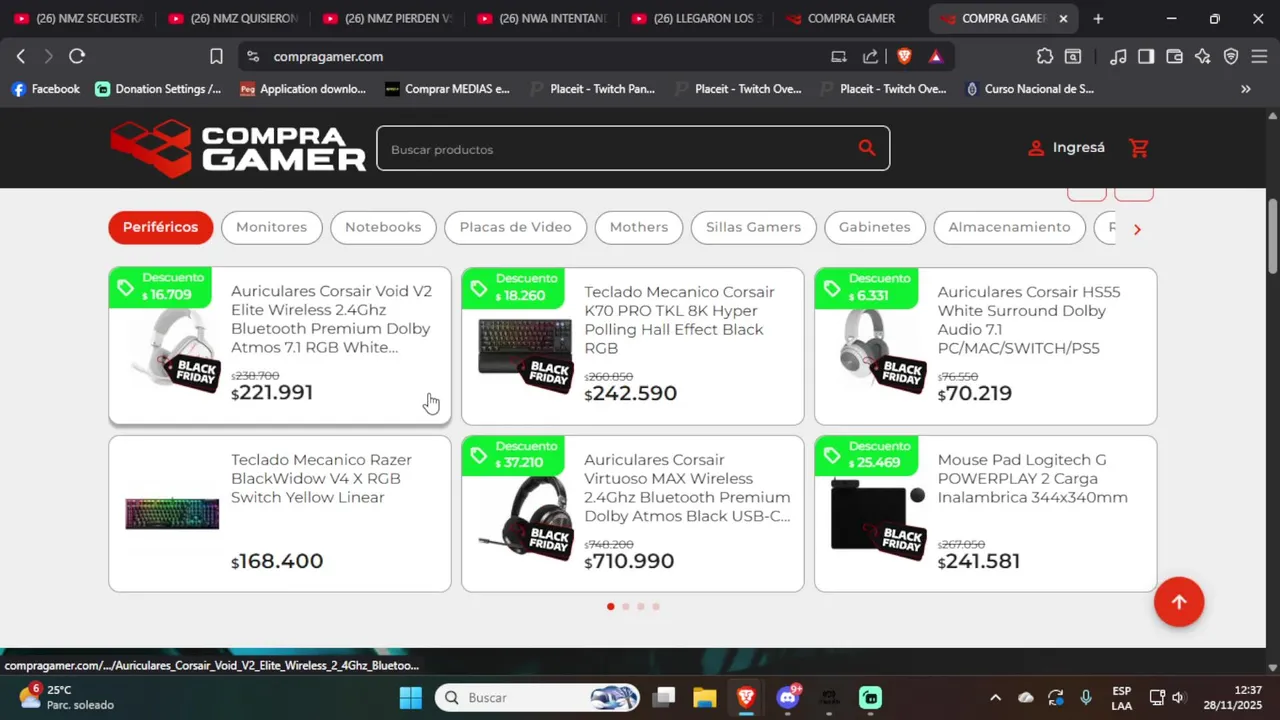Go back using the browser back arrow
Image resolution: width=1280 pixels, height=720 pixels.
[21, 57]
